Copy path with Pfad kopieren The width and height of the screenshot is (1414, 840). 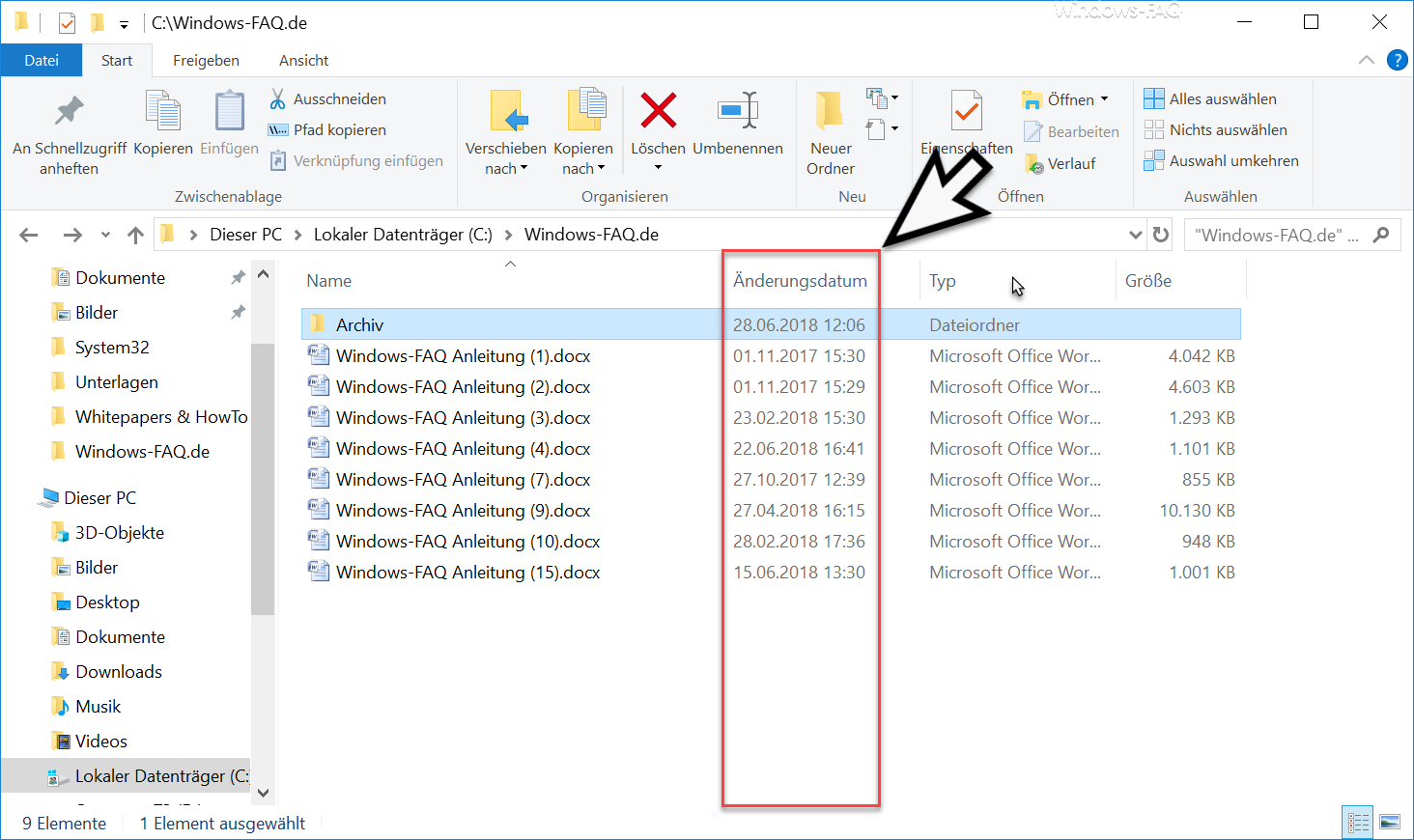(x=327, y=129)
